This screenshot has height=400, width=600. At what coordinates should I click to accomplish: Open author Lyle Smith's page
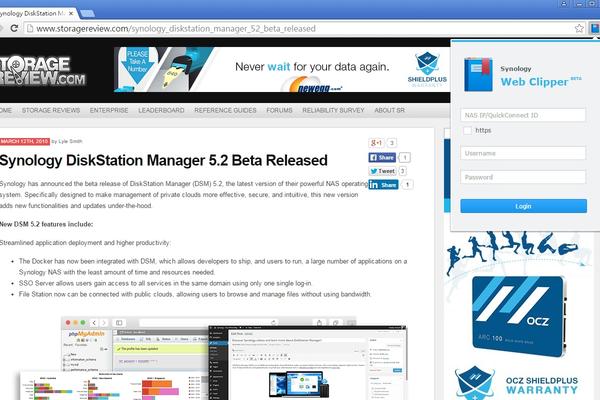pyautogui.click(x=70, y=141)
